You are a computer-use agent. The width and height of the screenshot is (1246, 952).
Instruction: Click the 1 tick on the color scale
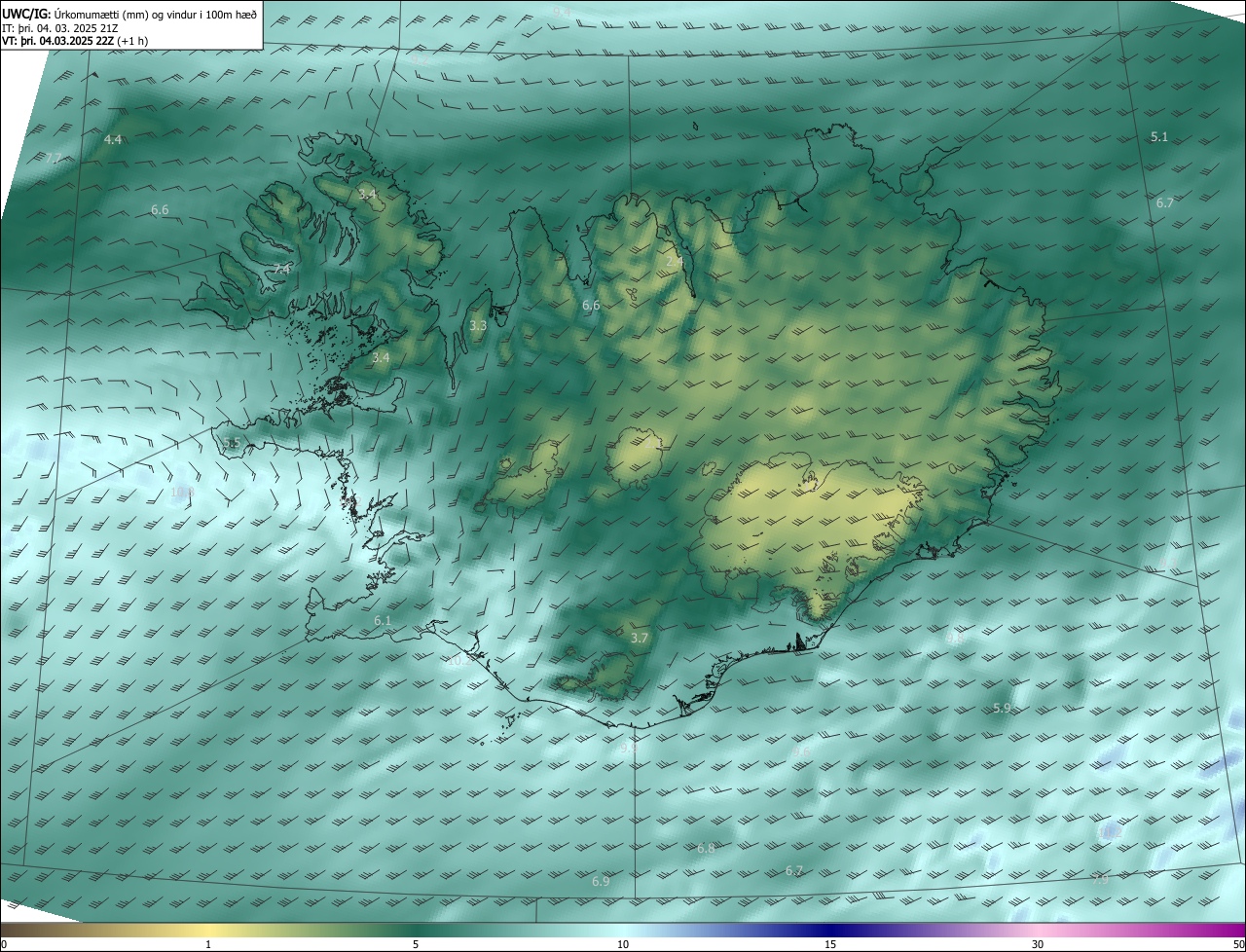(208, 944)
